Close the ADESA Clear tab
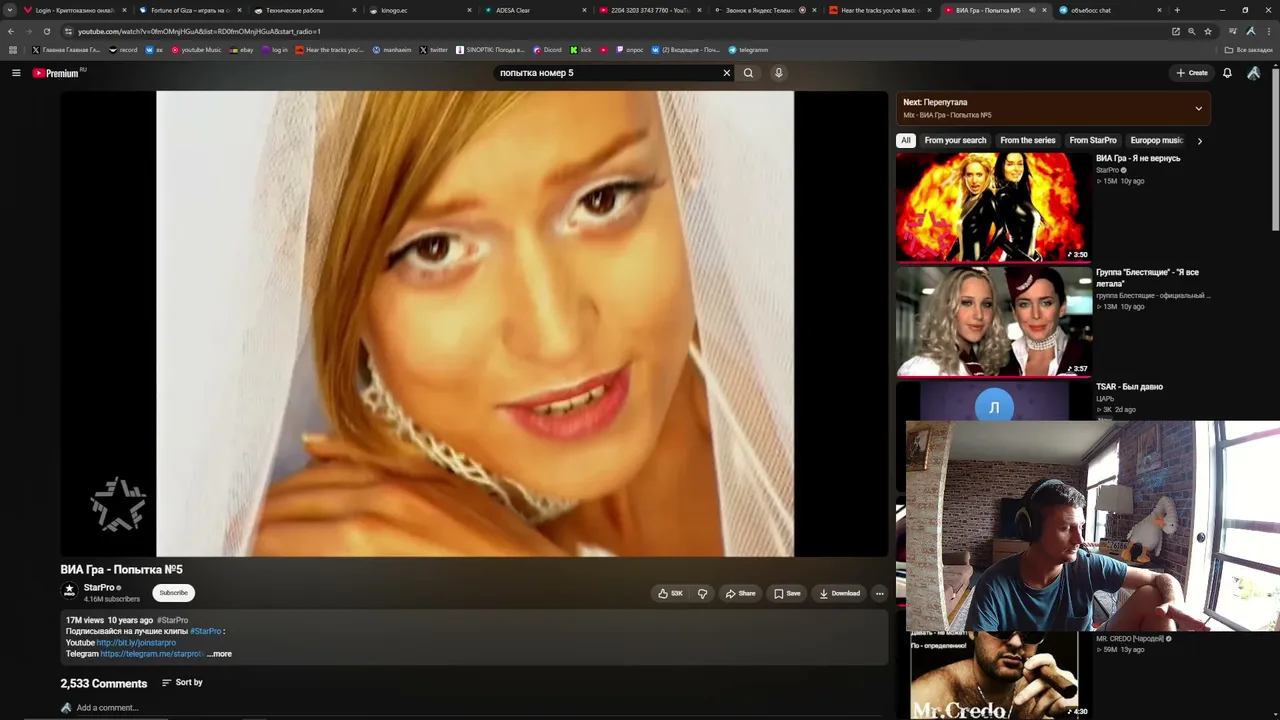1280x720 pixels. point(584,10)
